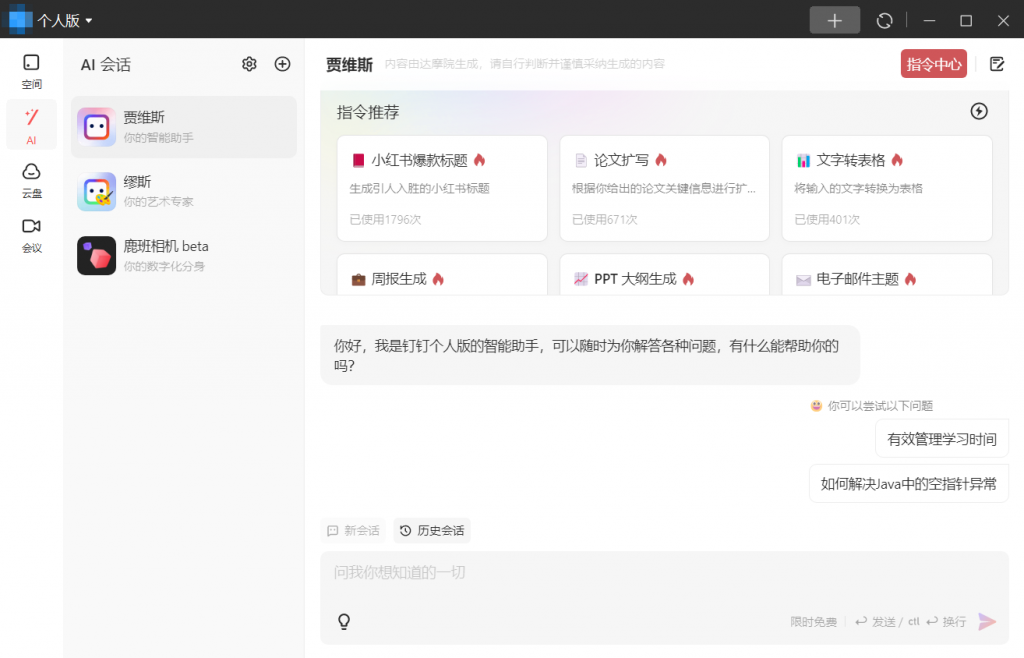This screenshot has height=658, width=1024.
Task: Open the 会议 meeting icon
Action: point(31,235)
